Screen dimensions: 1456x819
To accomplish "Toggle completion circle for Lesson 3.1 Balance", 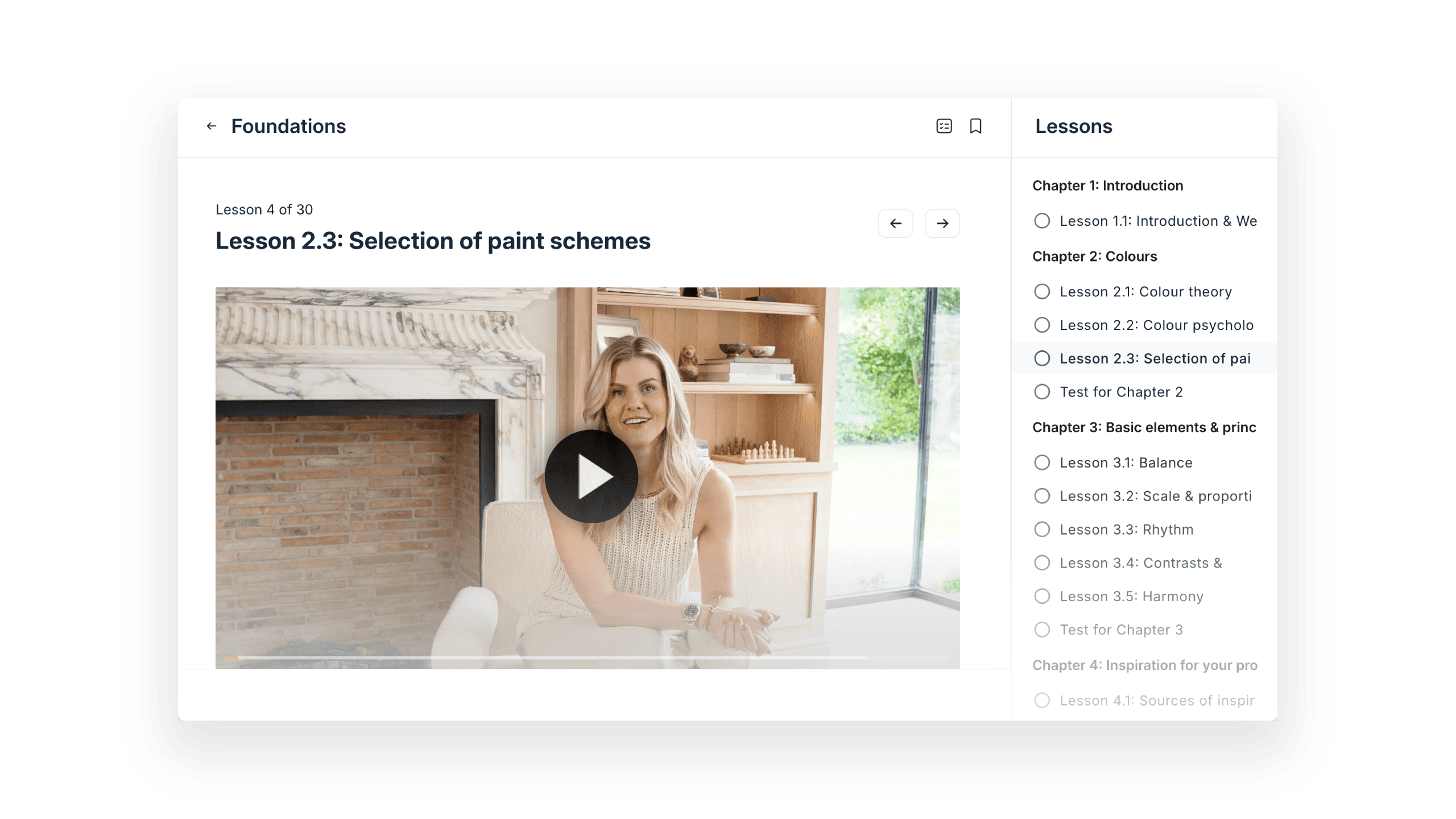I will click(1042, 463).
